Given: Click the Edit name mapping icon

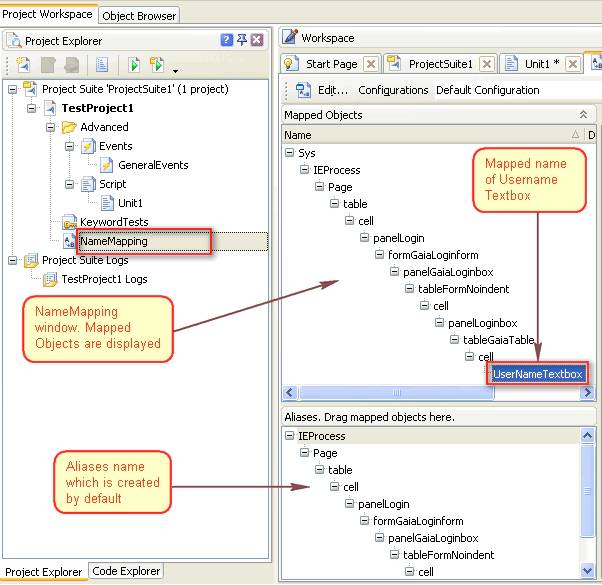Looking at the screenshot, I should [x=301, y=90].
